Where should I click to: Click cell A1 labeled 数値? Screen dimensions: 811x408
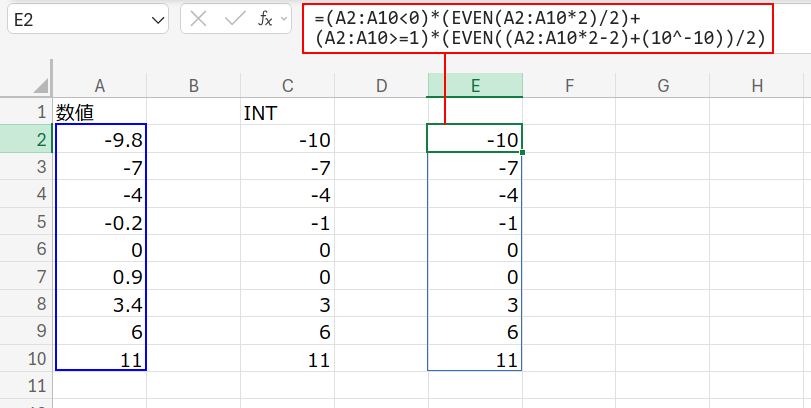(100, 113)
